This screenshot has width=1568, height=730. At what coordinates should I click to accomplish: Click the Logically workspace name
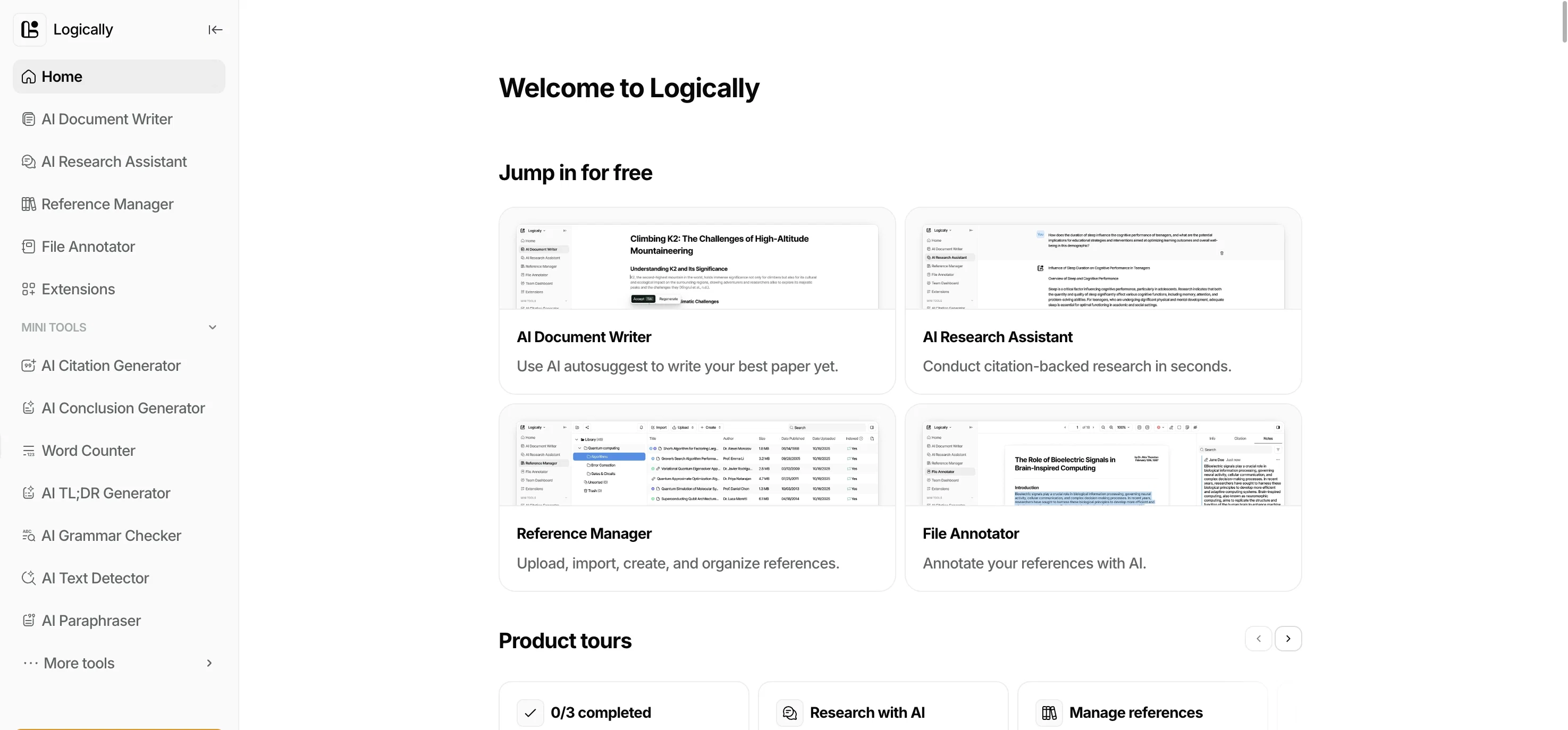click(x=83, y=29)
